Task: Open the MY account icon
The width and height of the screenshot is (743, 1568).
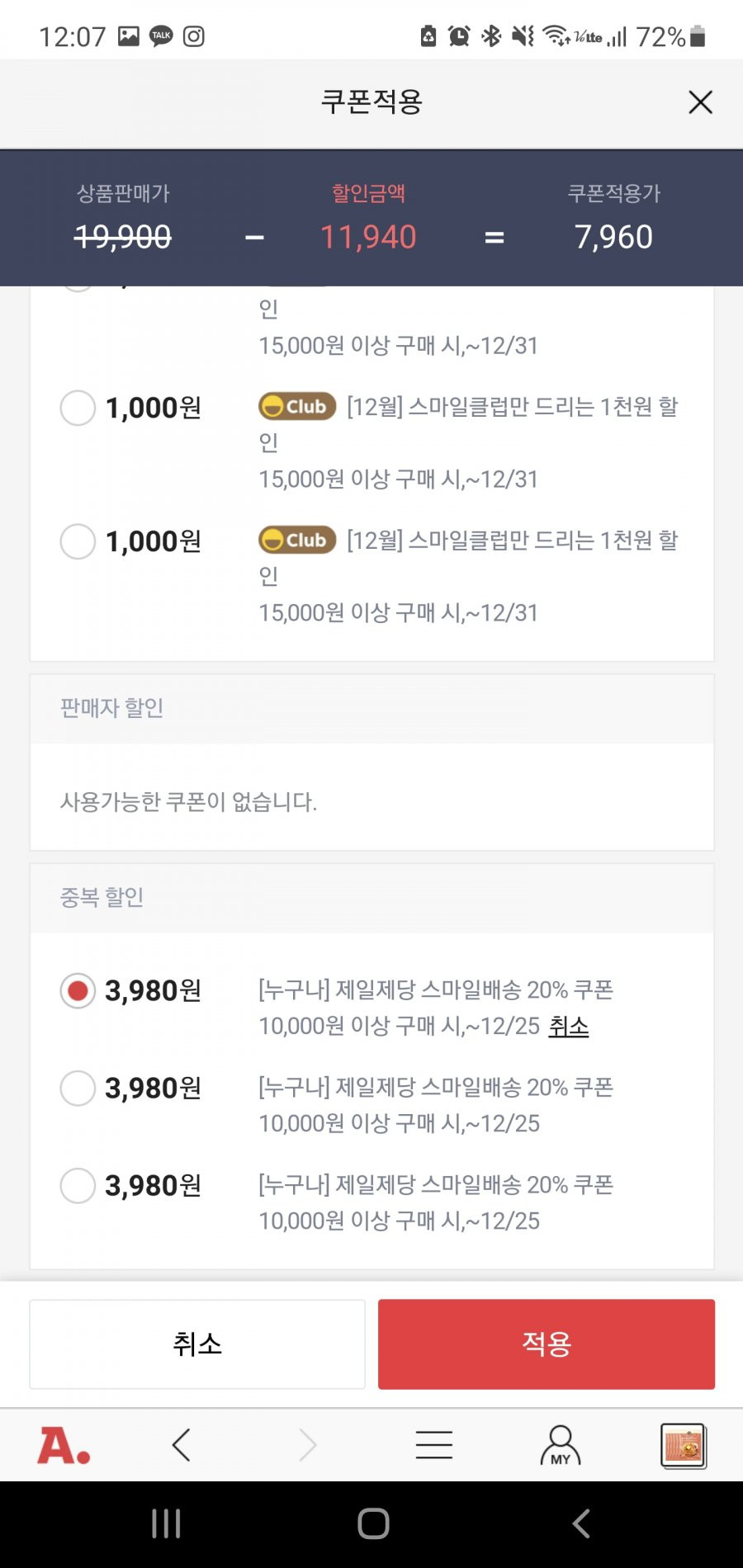Action: click(561, 1445)
